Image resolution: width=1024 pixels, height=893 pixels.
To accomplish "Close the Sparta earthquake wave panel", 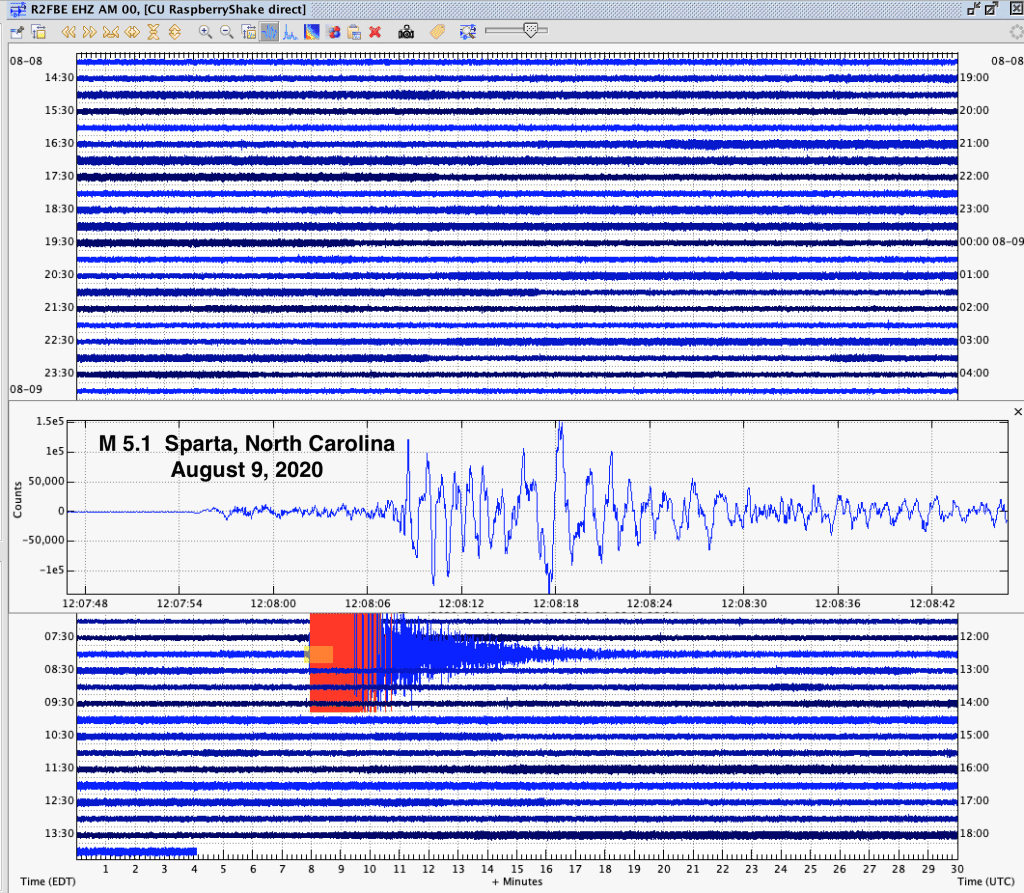I will (1018, 411).
